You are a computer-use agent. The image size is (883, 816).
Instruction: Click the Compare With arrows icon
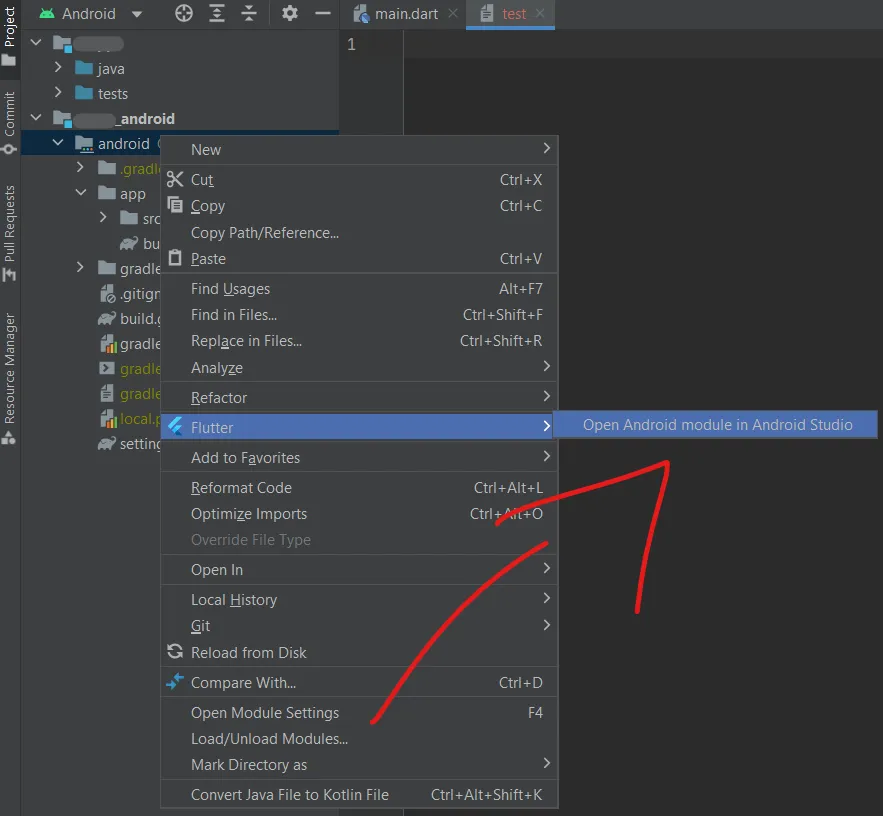click(x=175, y=681)
